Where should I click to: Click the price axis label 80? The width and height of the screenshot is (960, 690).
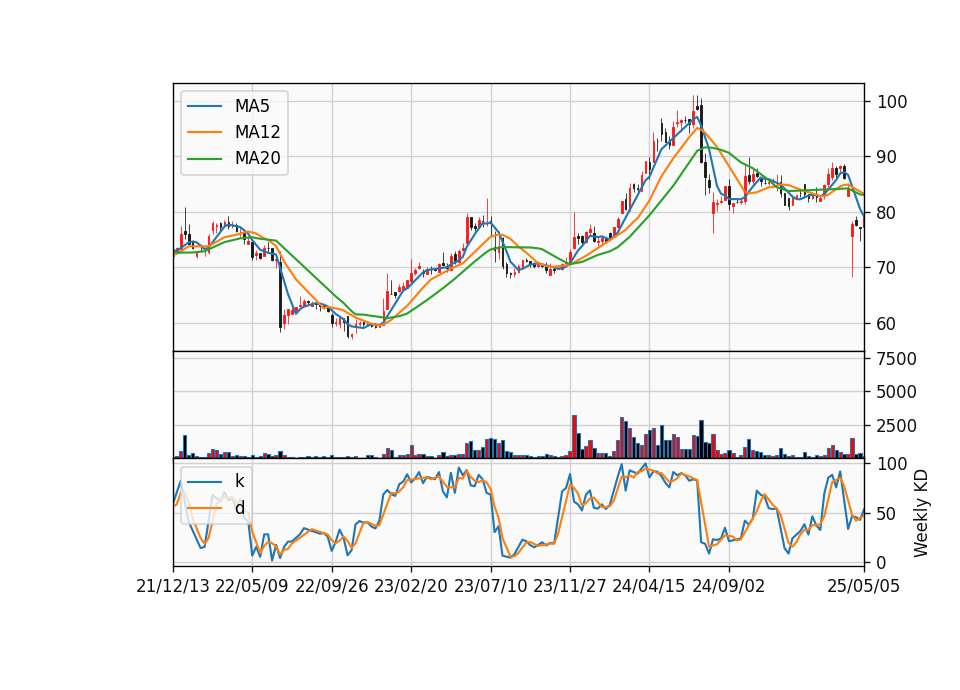tap(888, 213)
